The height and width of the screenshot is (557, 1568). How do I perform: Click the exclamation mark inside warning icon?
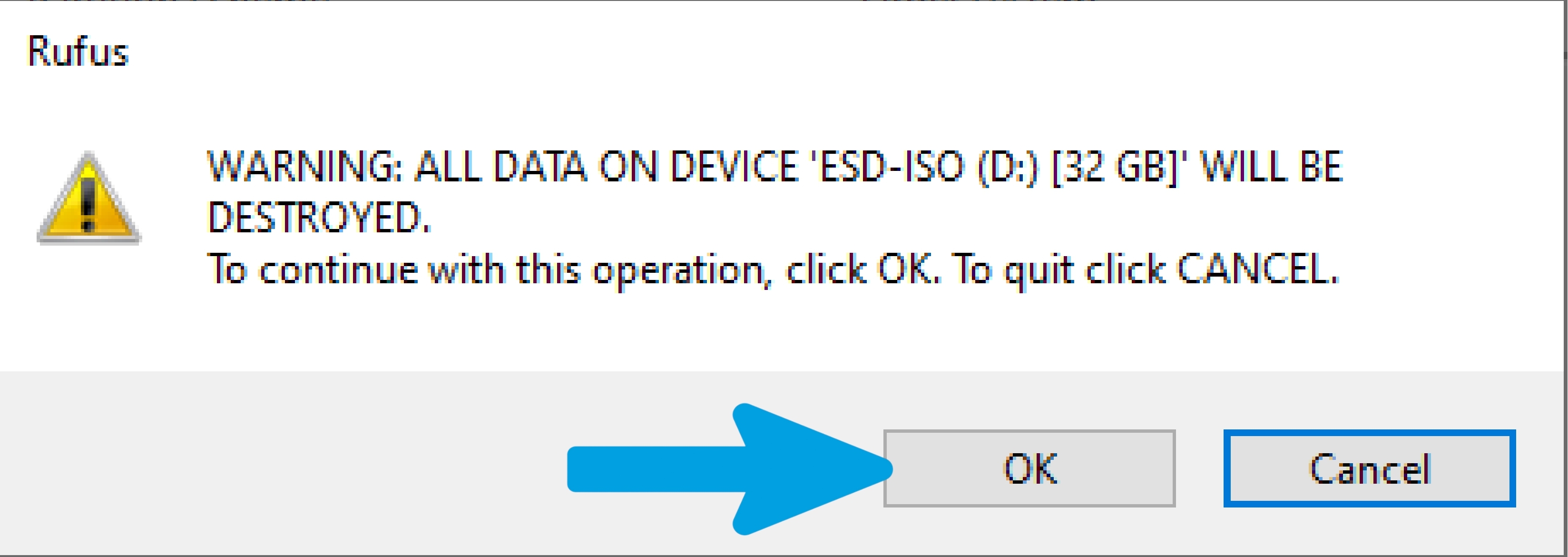(88, 201)
